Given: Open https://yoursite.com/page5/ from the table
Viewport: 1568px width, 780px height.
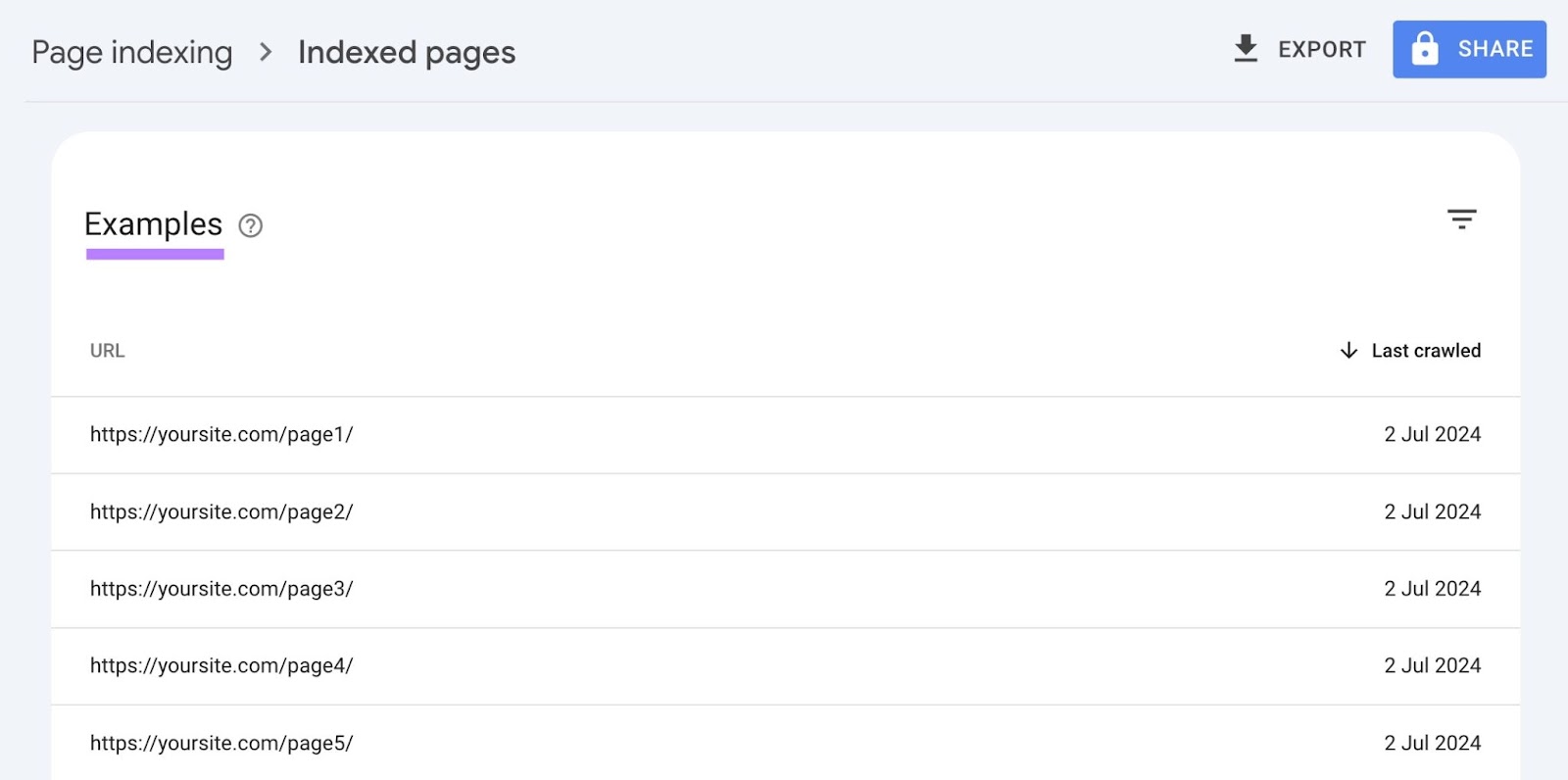Looking at the screenshot, I should pos(221,743).
